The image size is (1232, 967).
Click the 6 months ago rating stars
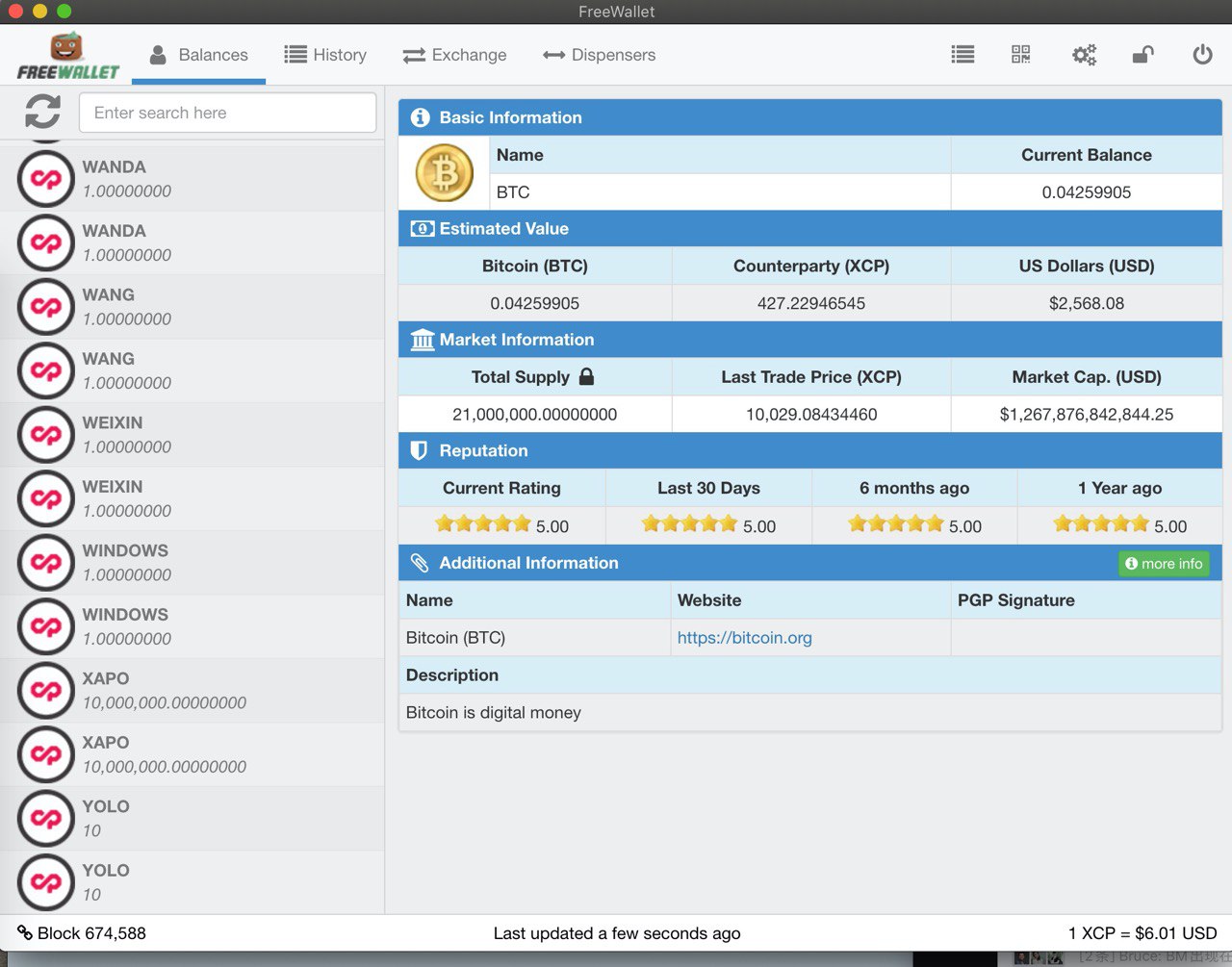coord(896,523)
